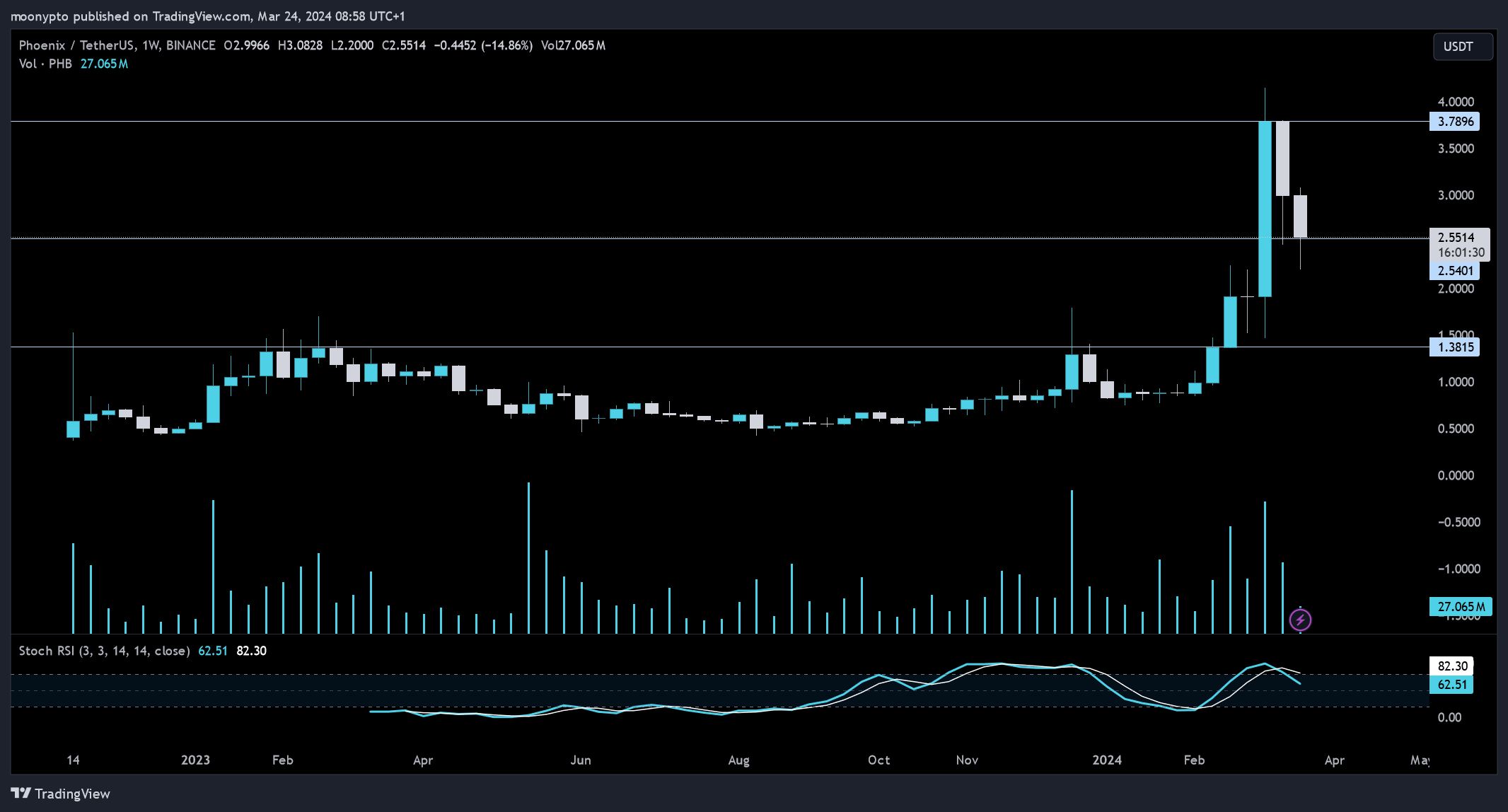Select the 3.7896 horizontal line price label
Viewport: 1508px width, 812px height.
(x=1454, y=122)
